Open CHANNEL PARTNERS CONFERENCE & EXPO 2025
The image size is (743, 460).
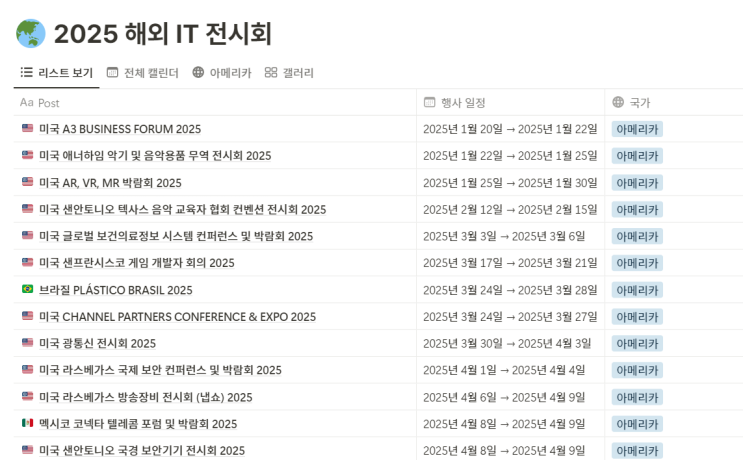click(x=177, y=316)
